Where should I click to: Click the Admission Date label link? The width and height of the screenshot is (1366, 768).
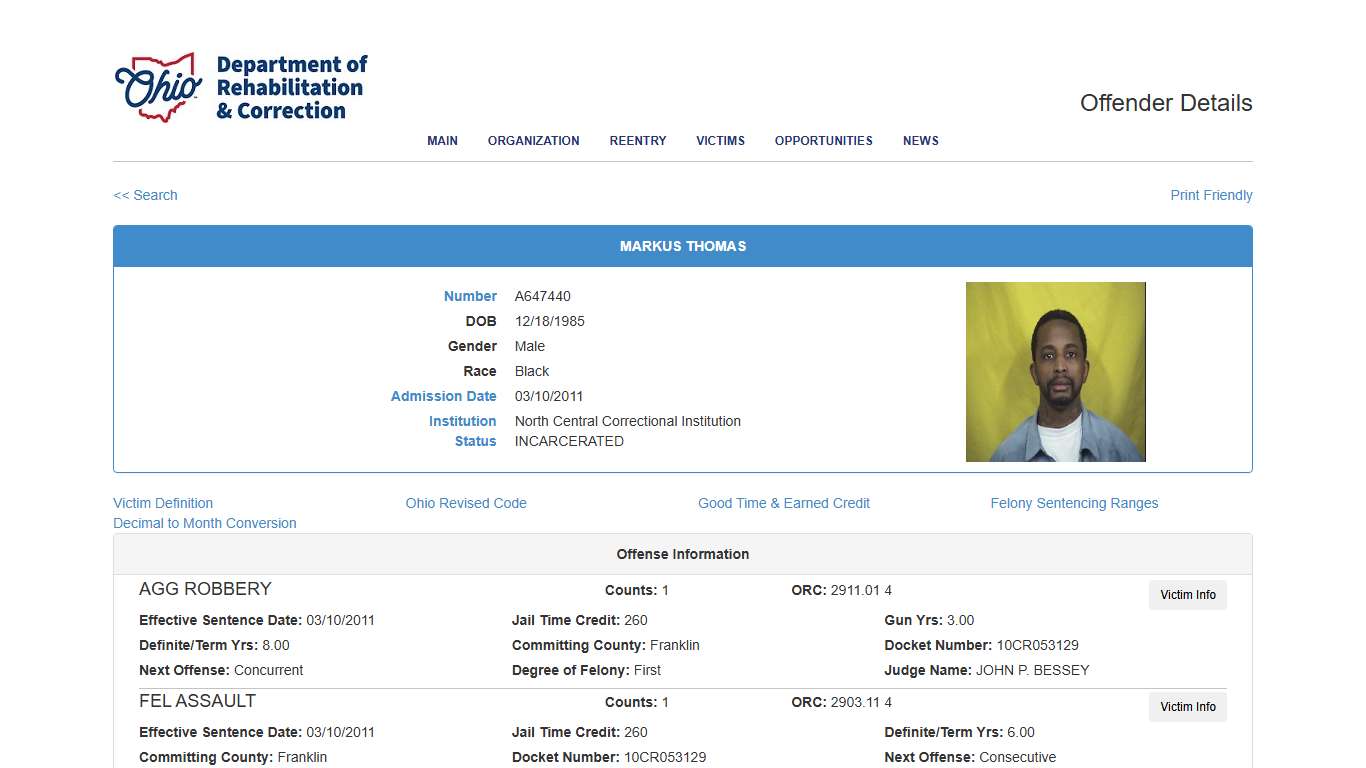[444, 396]
